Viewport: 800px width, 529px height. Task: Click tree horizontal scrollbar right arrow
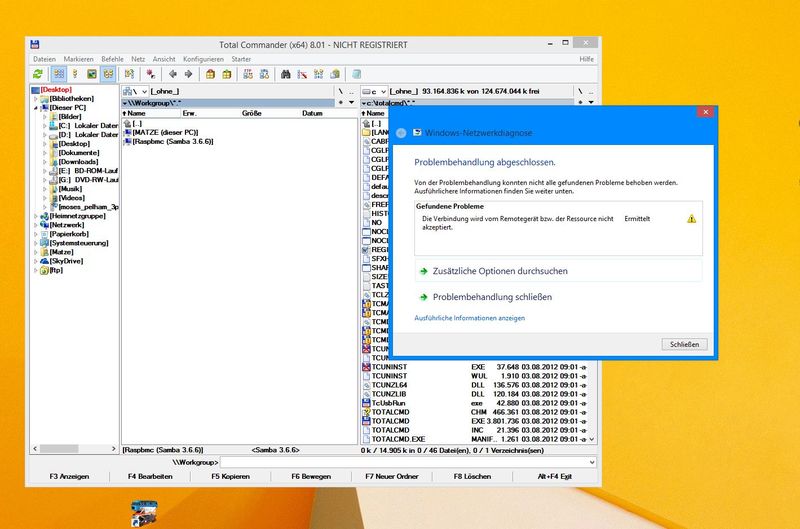pos(114,449)
